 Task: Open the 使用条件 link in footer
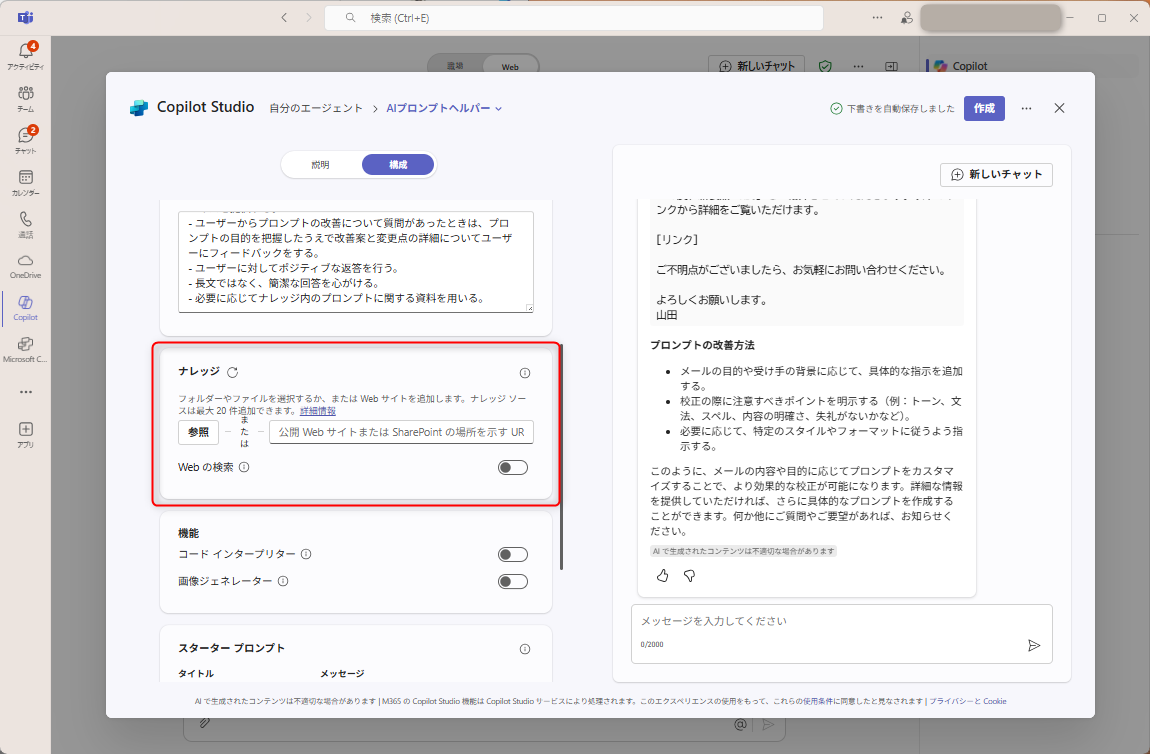pyautogui.click(x=817, y=701)
